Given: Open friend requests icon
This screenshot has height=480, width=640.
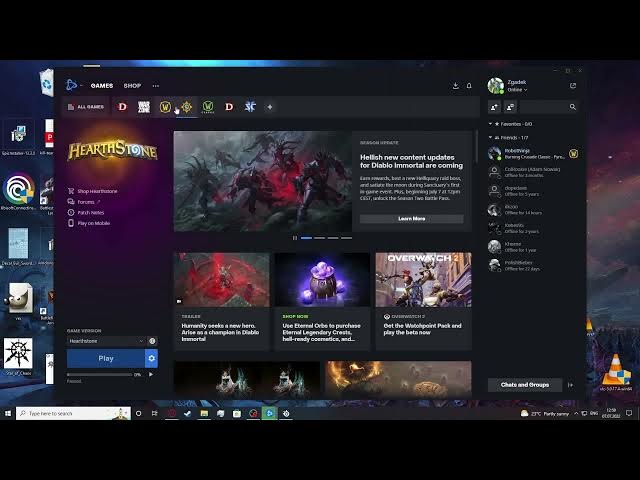Looking at the screenshot, I should (510, 107).
